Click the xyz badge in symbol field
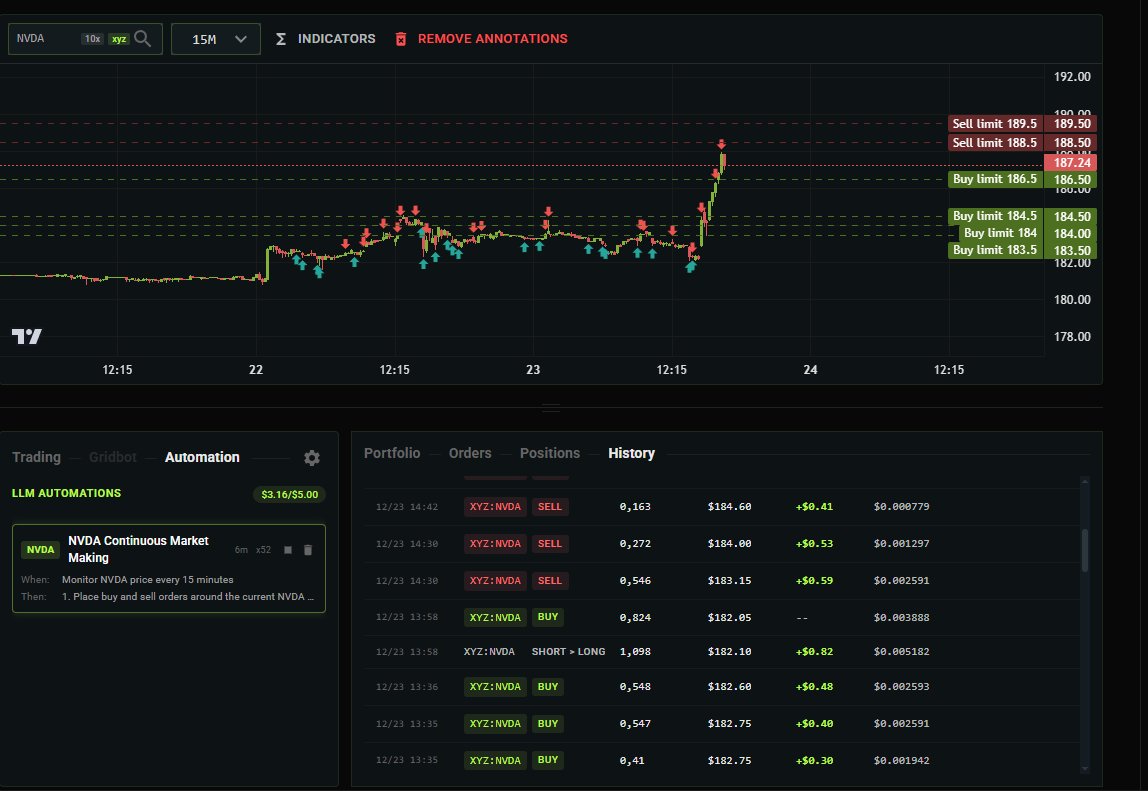 point(119,39)
